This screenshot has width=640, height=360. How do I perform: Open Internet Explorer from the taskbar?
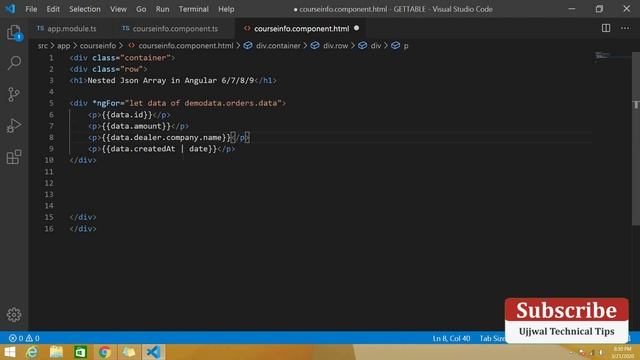coord(32,352)
